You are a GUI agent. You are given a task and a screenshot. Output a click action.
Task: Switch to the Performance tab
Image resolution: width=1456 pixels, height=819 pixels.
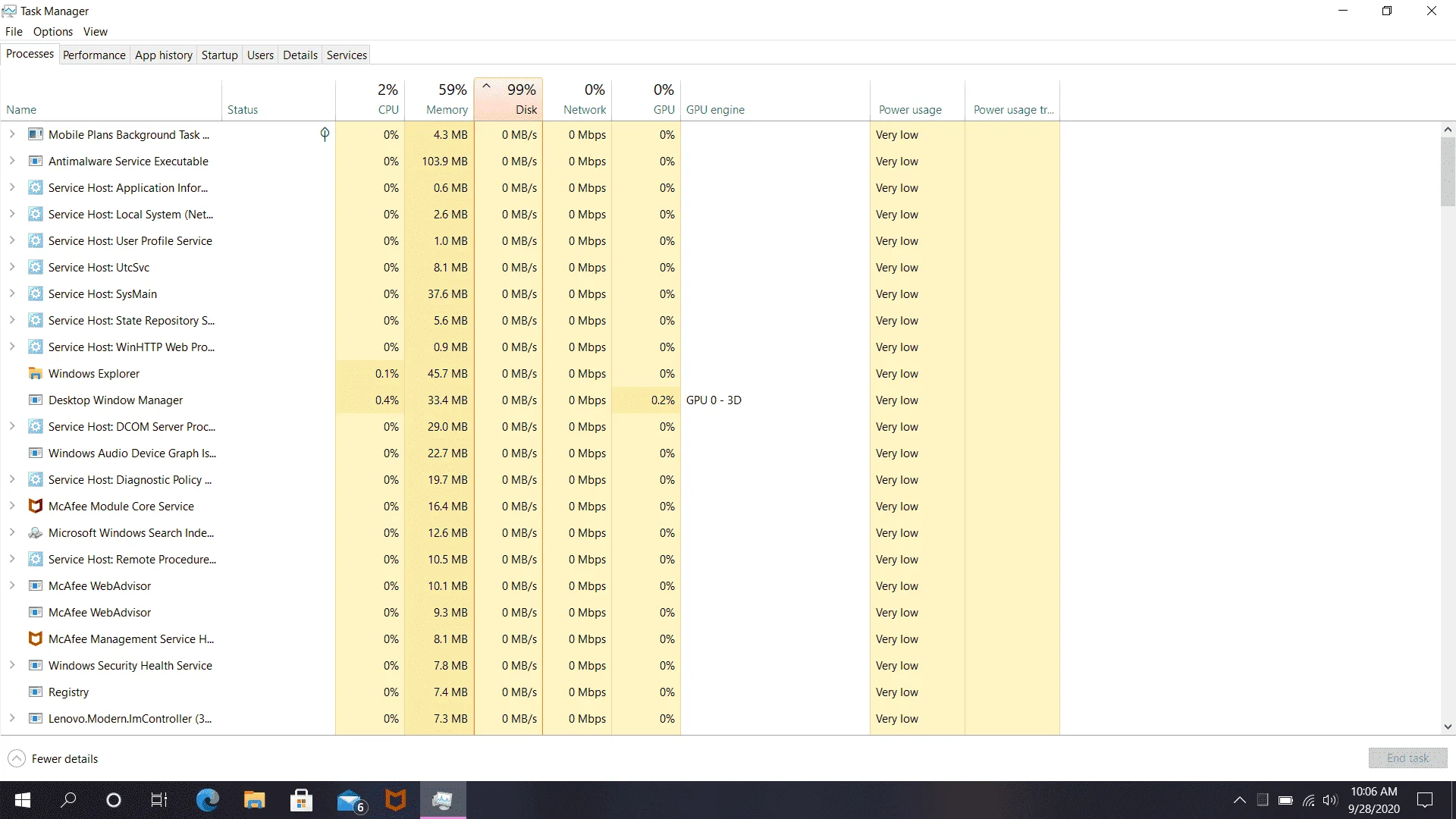[94, 55]
